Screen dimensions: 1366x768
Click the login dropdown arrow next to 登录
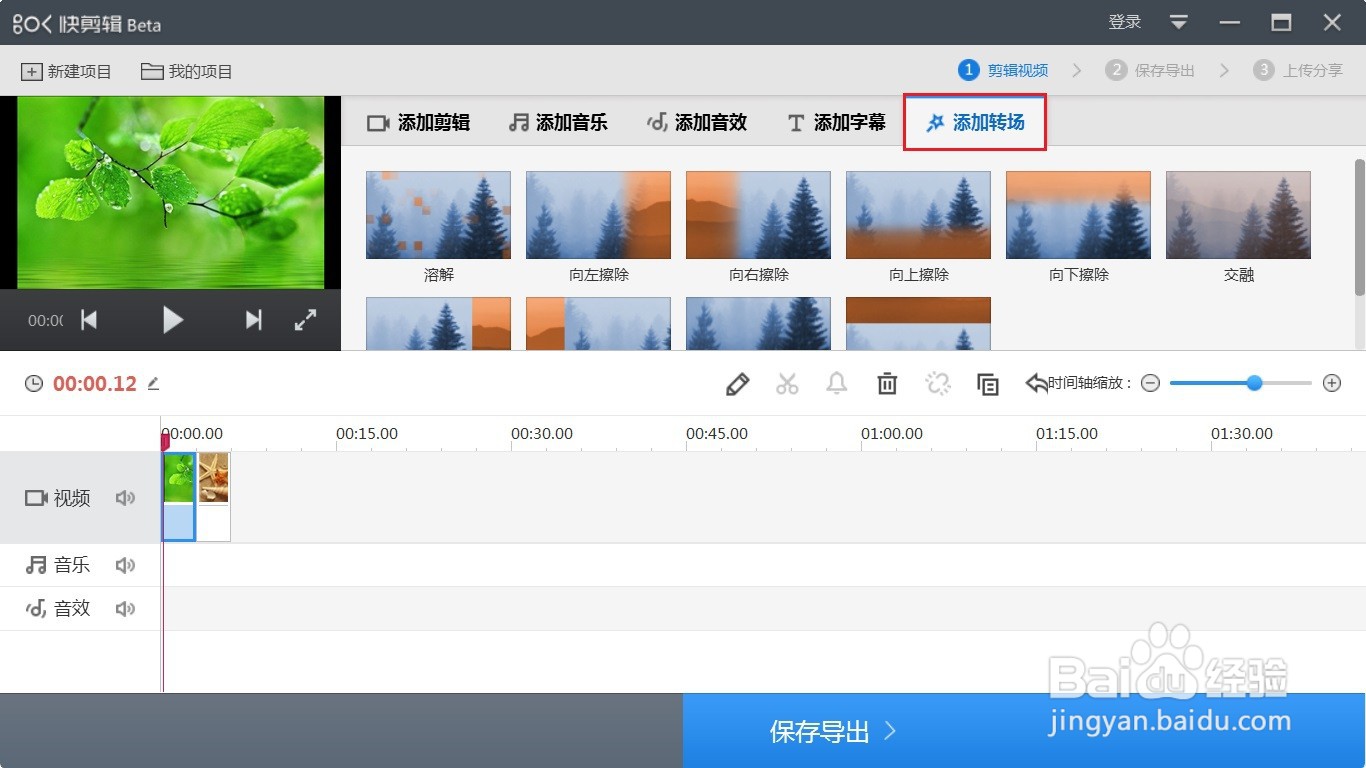tap(1178, 22)
